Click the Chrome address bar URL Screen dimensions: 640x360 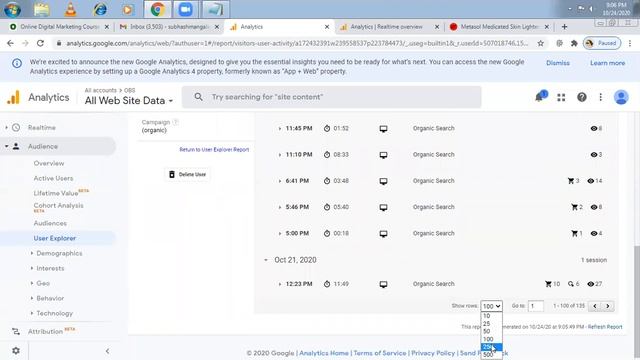(297, 43)
